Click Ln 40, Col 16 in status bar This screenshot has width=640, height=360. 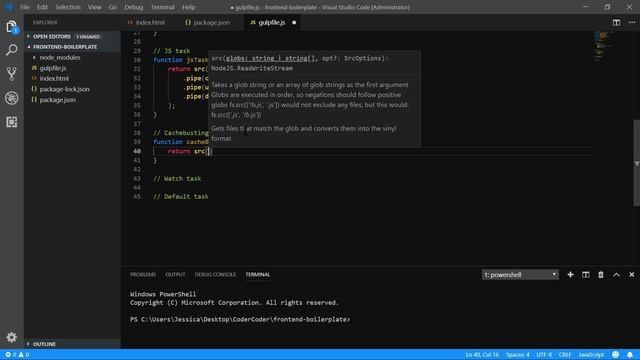click(x=482, y=355)
